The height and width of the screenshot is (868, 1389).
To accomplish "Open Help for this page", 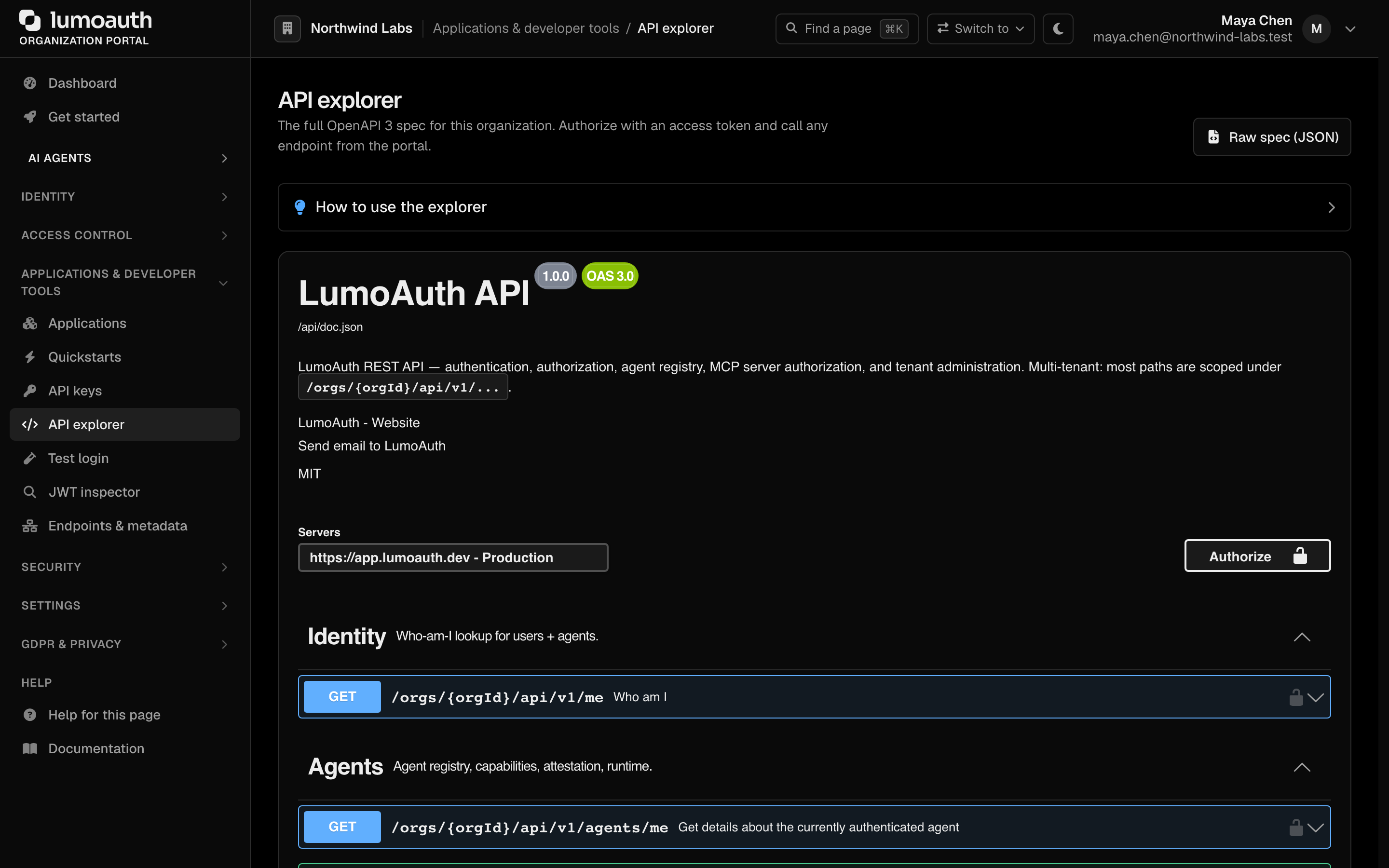I will click(x=124, y=715).
